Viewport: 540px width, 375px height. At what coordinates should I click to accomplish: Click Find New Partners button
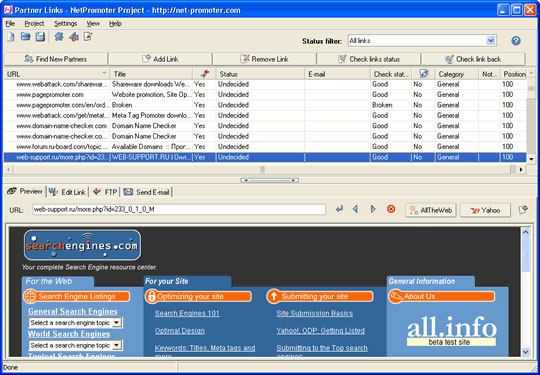click(x=55, y=59)
